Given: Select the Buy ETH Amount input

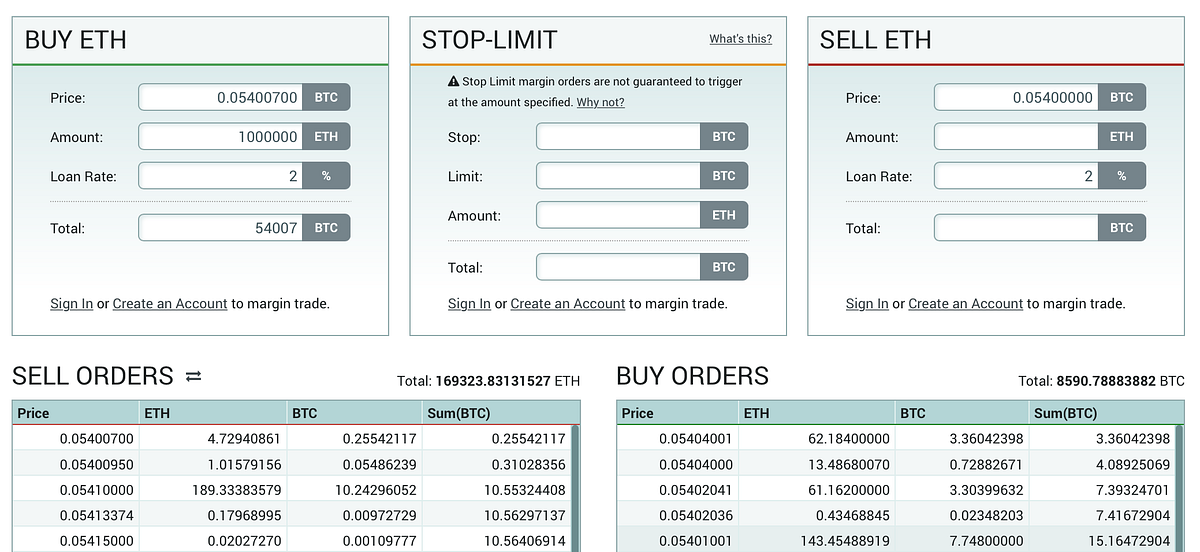Looking at the screenshot, I should (220, 137).
